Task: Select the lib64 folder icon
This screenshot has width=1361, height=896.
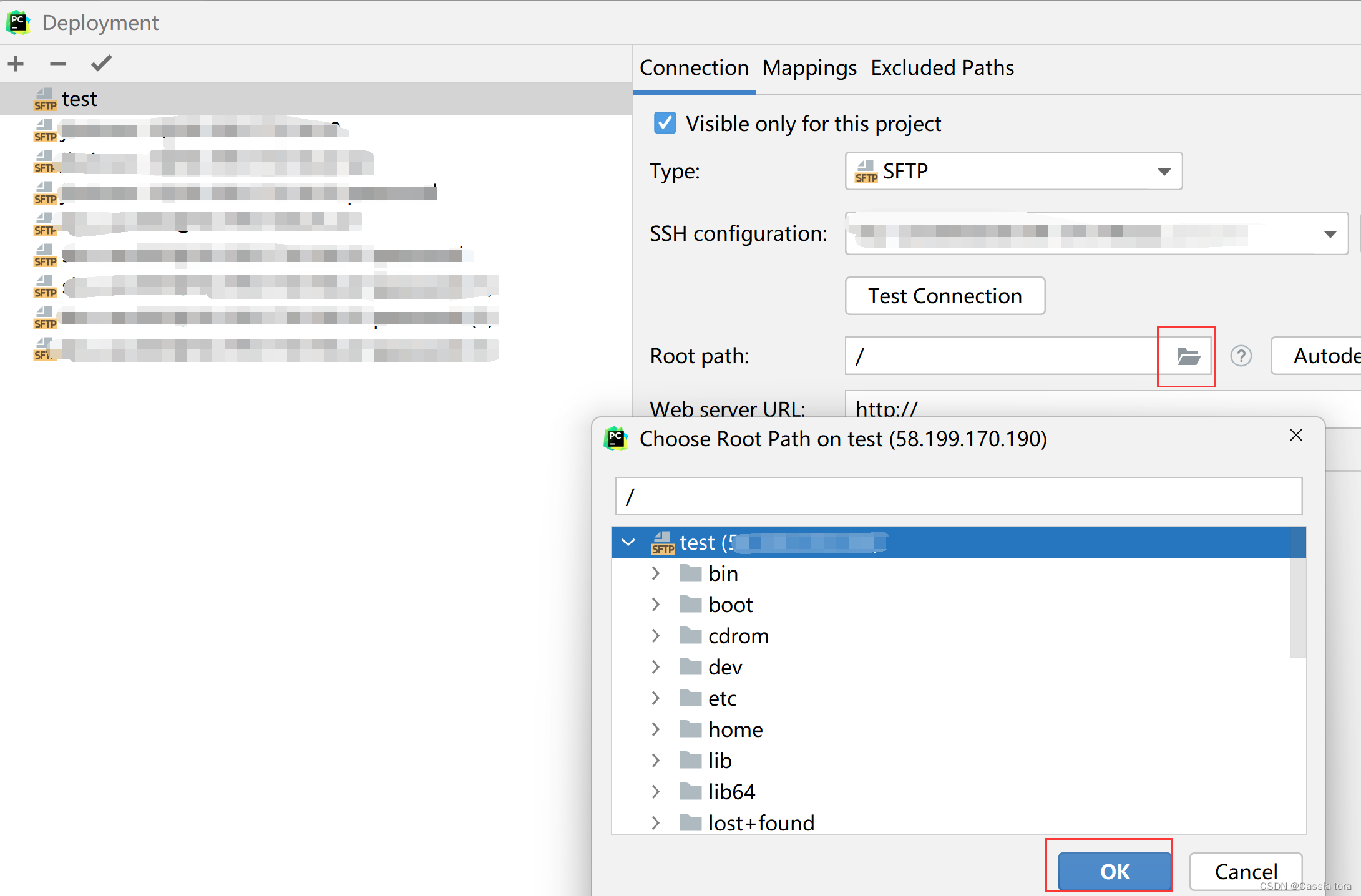Action: click(690, 791)
